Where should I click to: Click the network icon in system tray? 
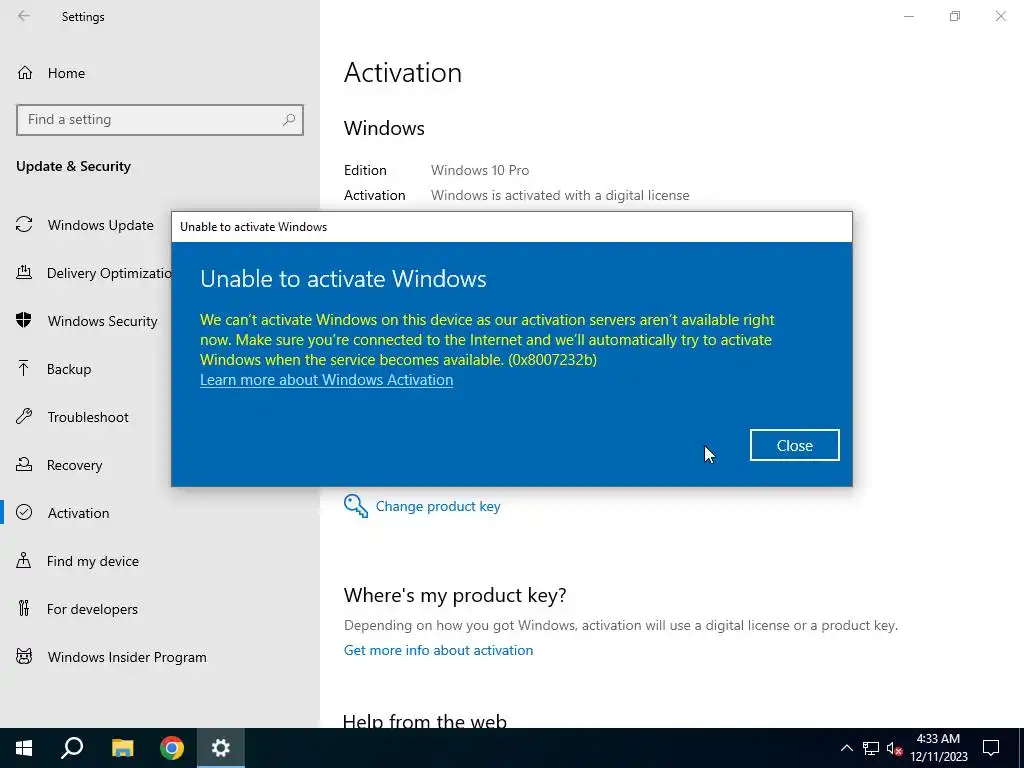tap(871, 748)
